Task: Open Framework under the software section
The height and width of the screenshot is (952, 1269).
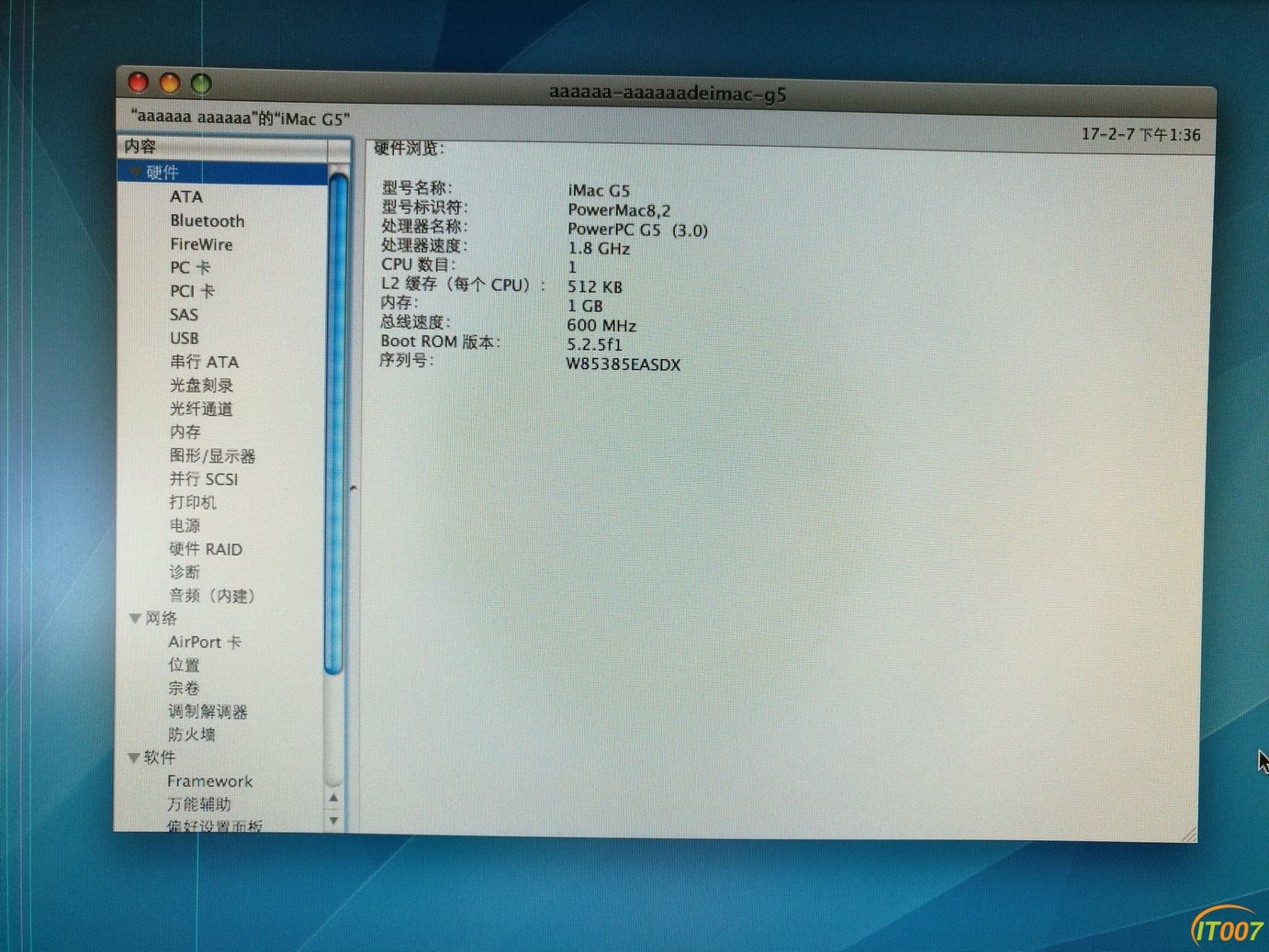Action: point(209,781)
